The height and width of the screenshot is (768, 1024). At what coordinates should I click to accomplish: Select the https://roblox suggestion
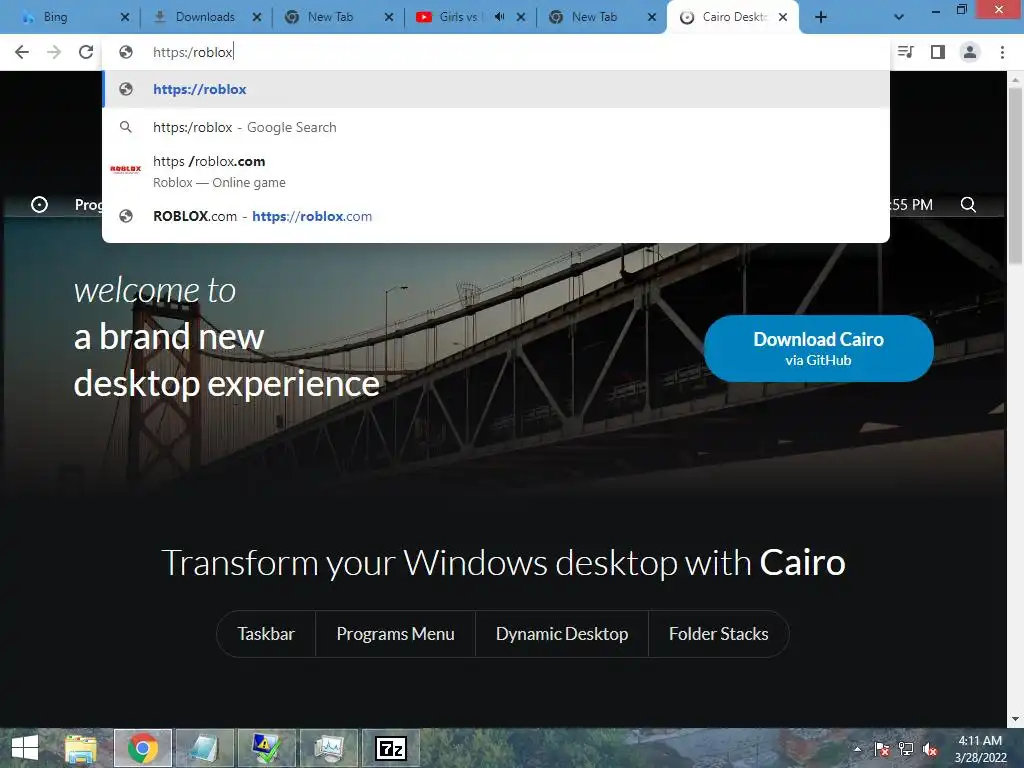click(x=496, y=89)
